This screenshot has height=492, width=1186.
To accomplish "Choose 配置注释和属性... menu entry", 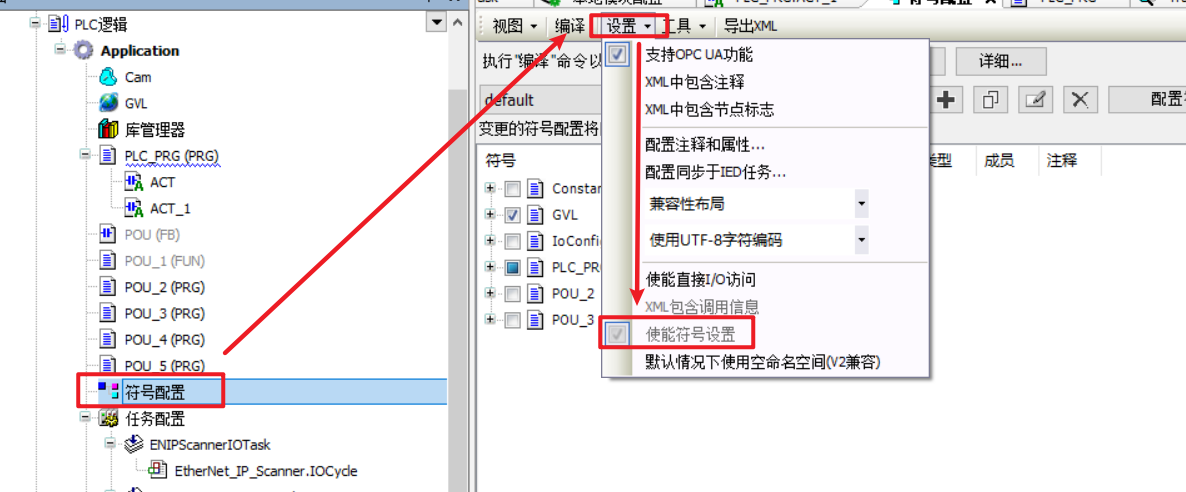I will (x=705, y=144).
